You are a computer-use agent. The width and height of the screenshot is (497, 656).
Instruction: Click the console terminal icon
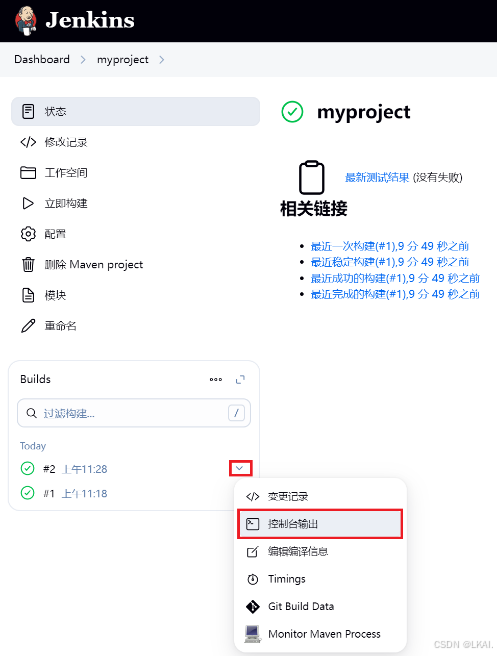253,524
